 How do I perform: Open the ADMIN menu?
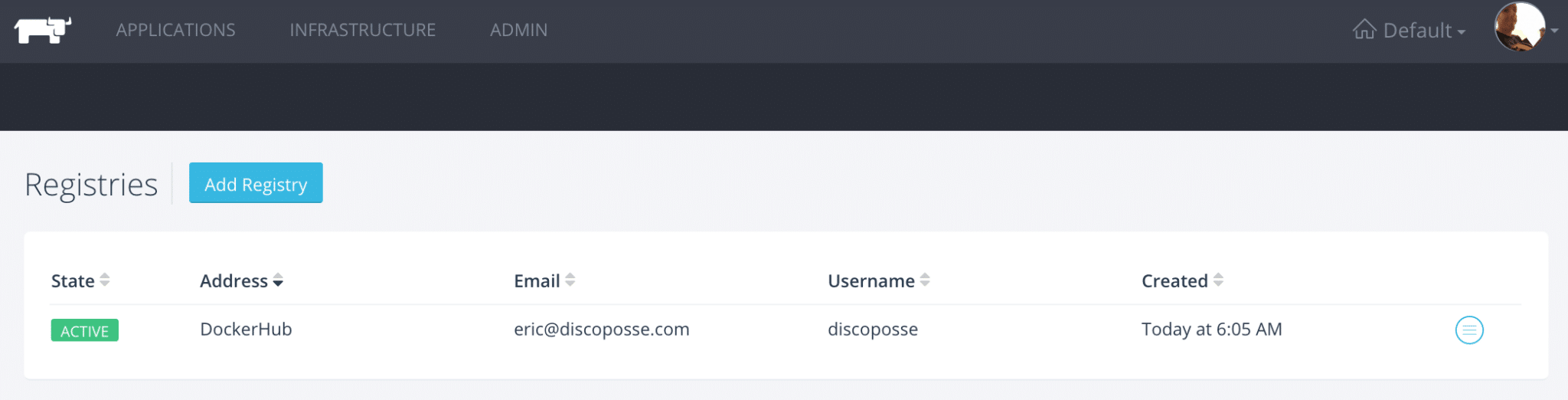(518, 30)
